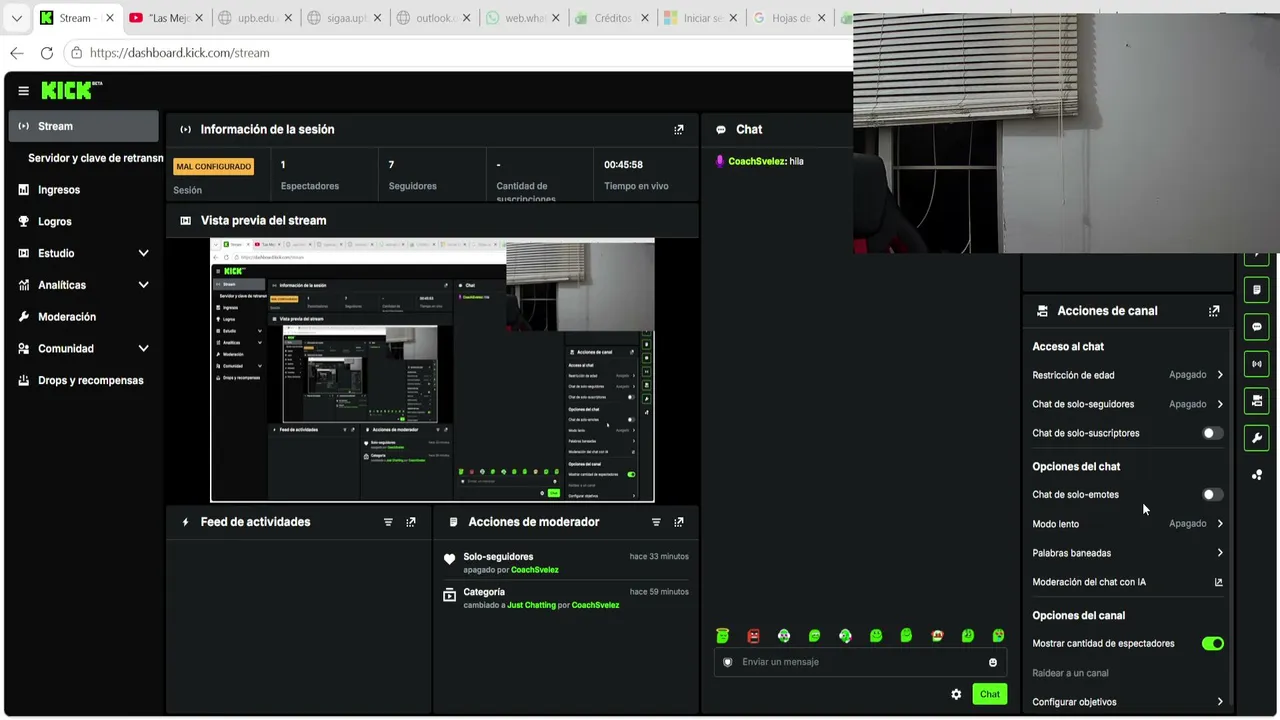1280x720 pixels.
Task: Open Chat de solo-seguidores options
Action: pyautogui.click(x=1127, y=404)
